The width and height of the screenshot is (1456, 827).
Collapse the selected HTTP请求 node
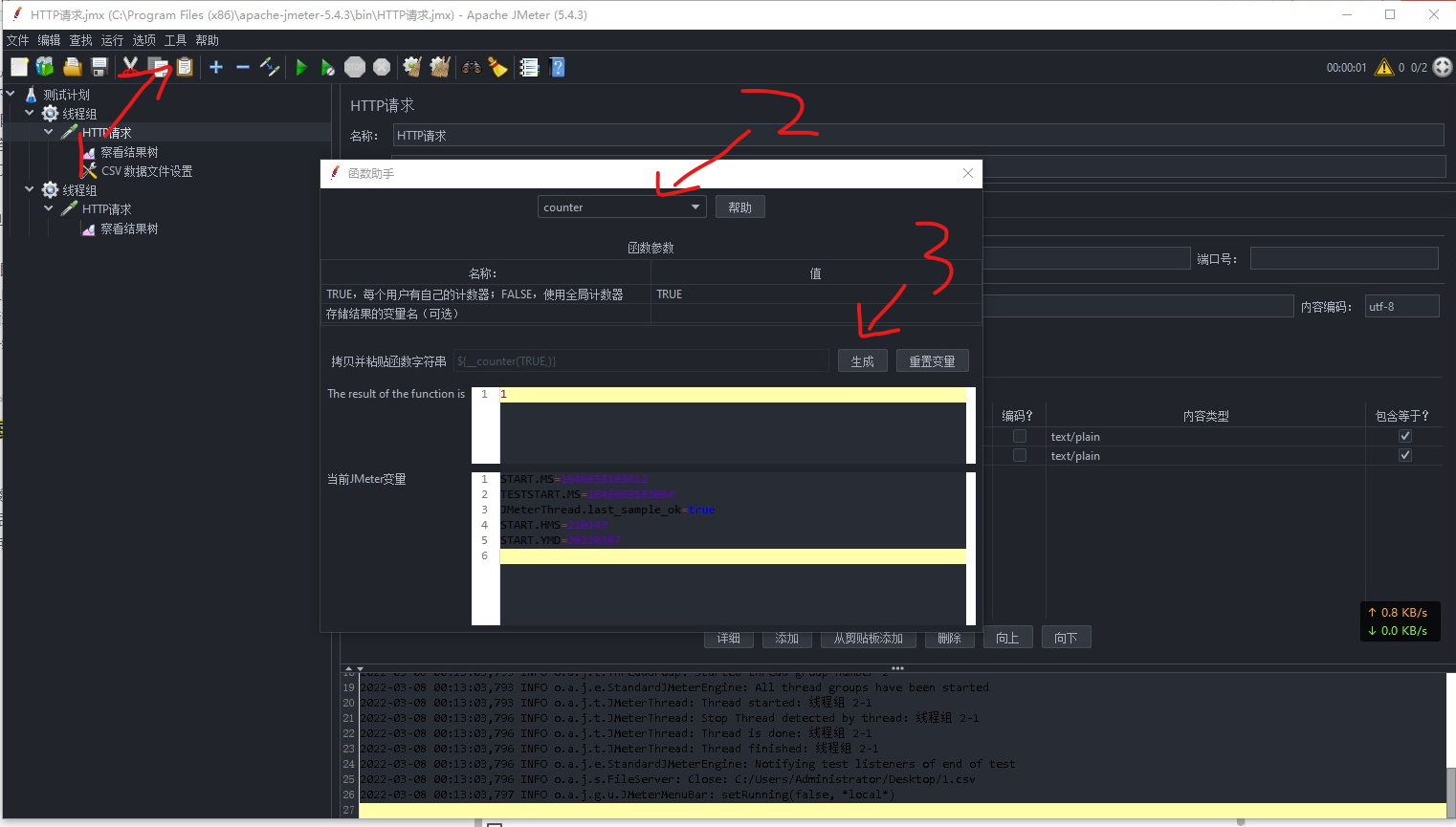tap(49, 132)
